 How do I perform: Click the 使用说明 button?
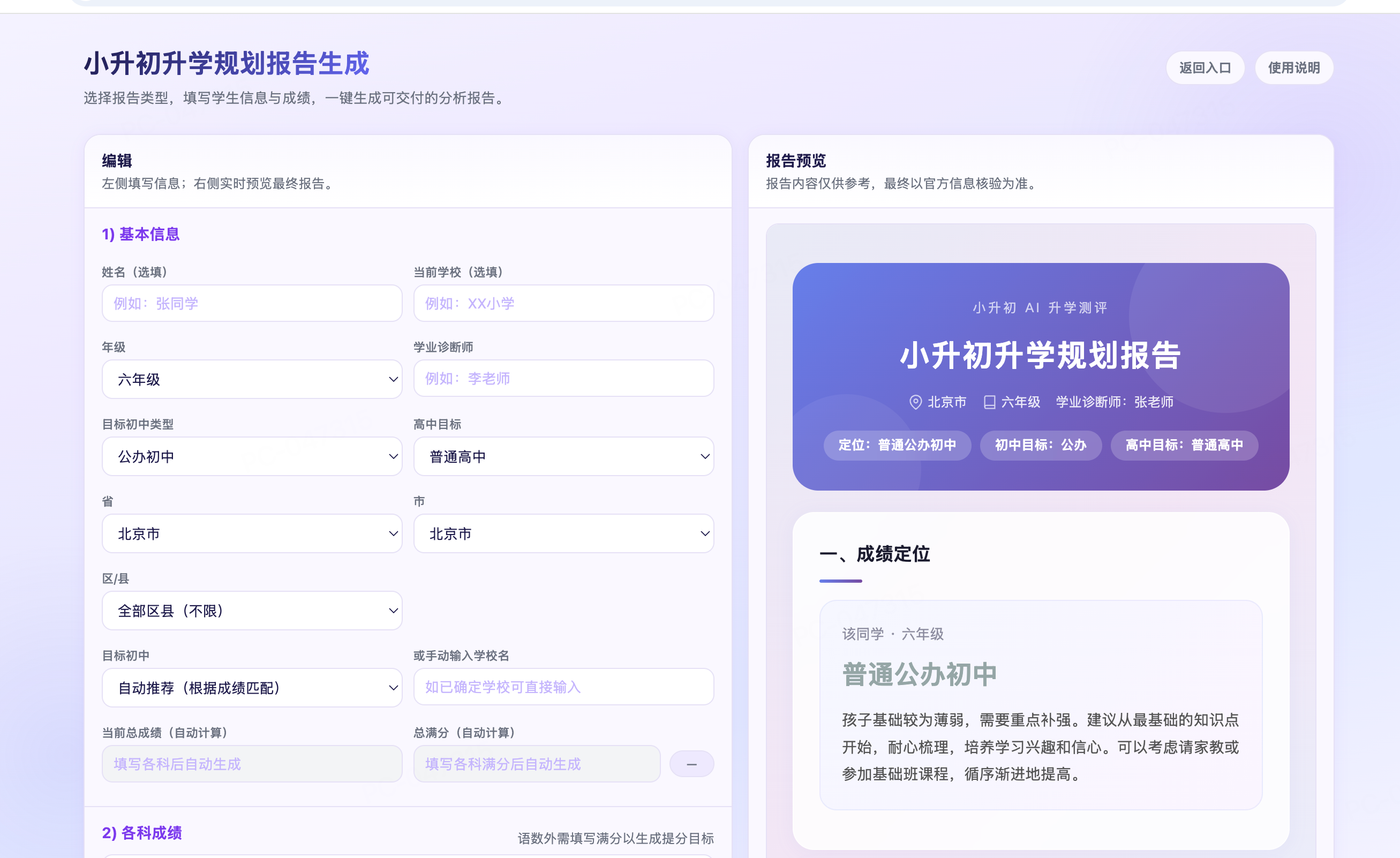(1294, 67)
